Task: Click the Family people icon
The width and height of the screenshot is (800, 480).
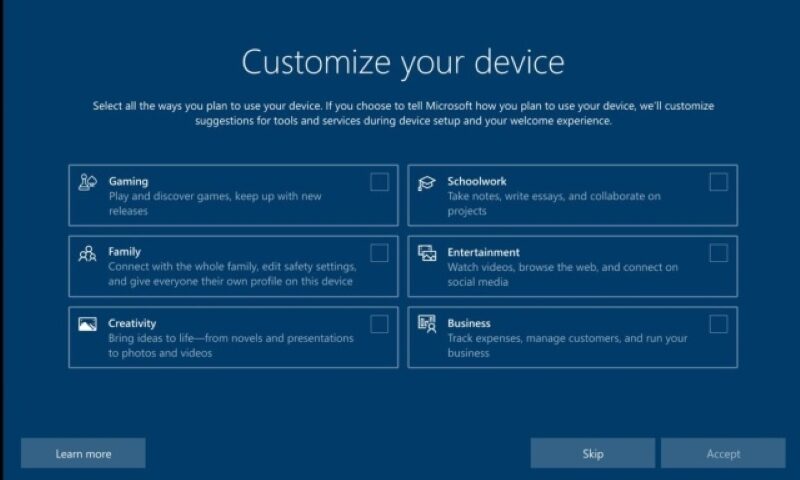Action: pyautogui.click(x=87, y=253)
